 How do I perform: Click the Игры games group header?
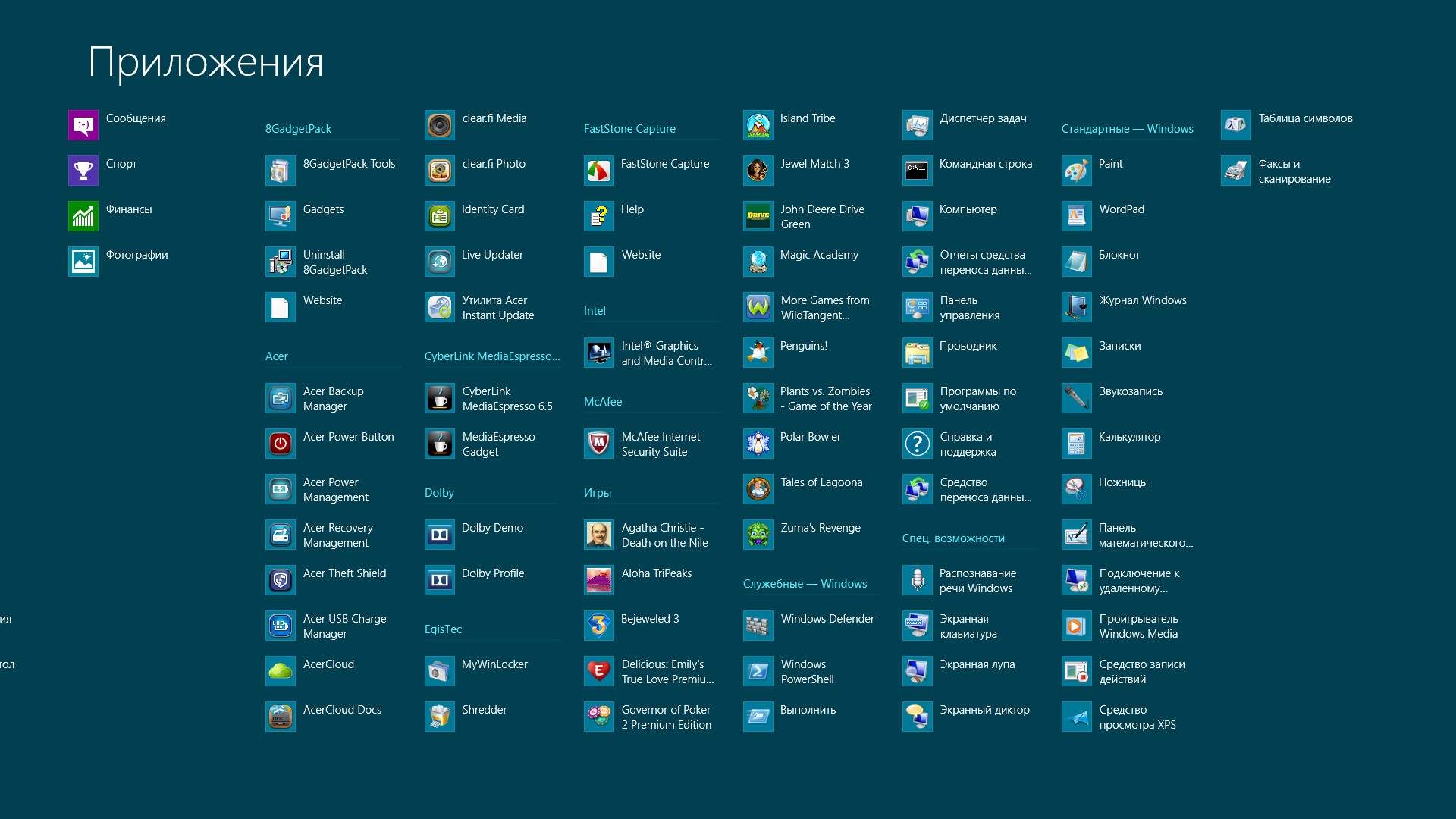click(x=598, y=493)
